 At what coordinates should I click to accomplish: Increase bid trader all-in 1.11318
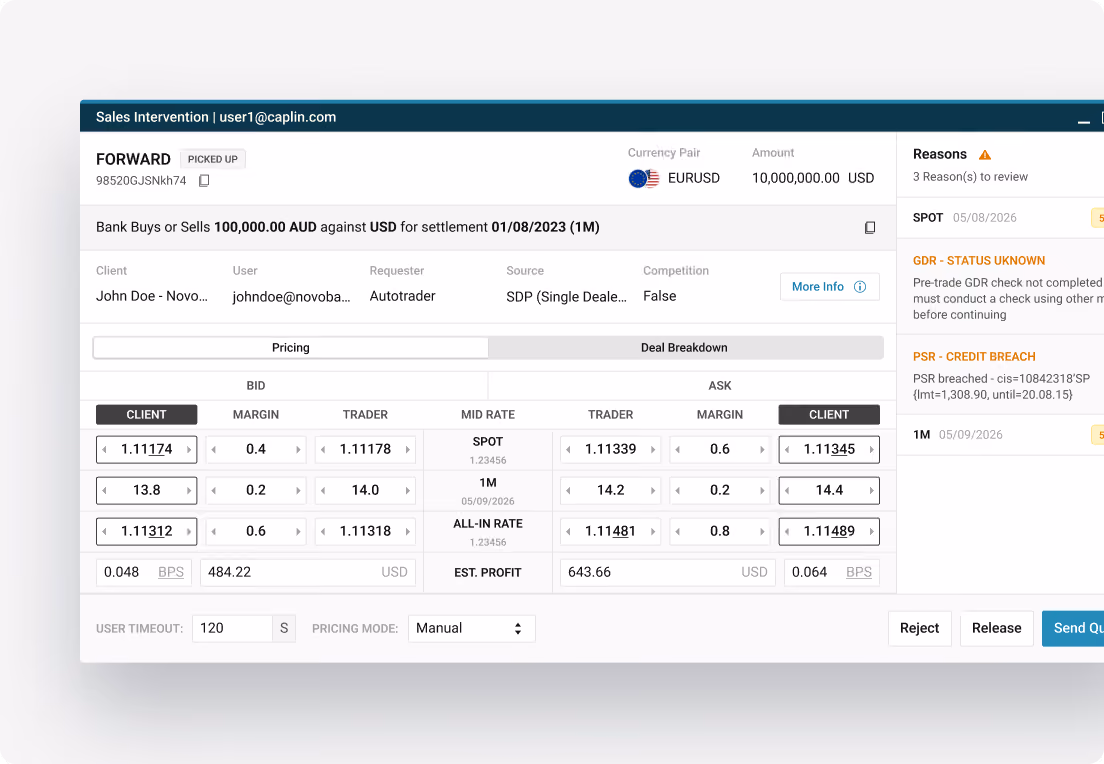(x=408, y=532)
